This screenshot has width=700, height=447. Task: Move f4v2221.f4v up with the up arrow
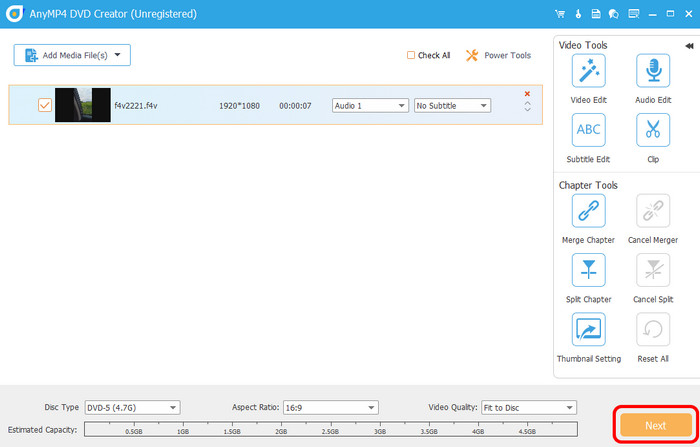(527, 103)
